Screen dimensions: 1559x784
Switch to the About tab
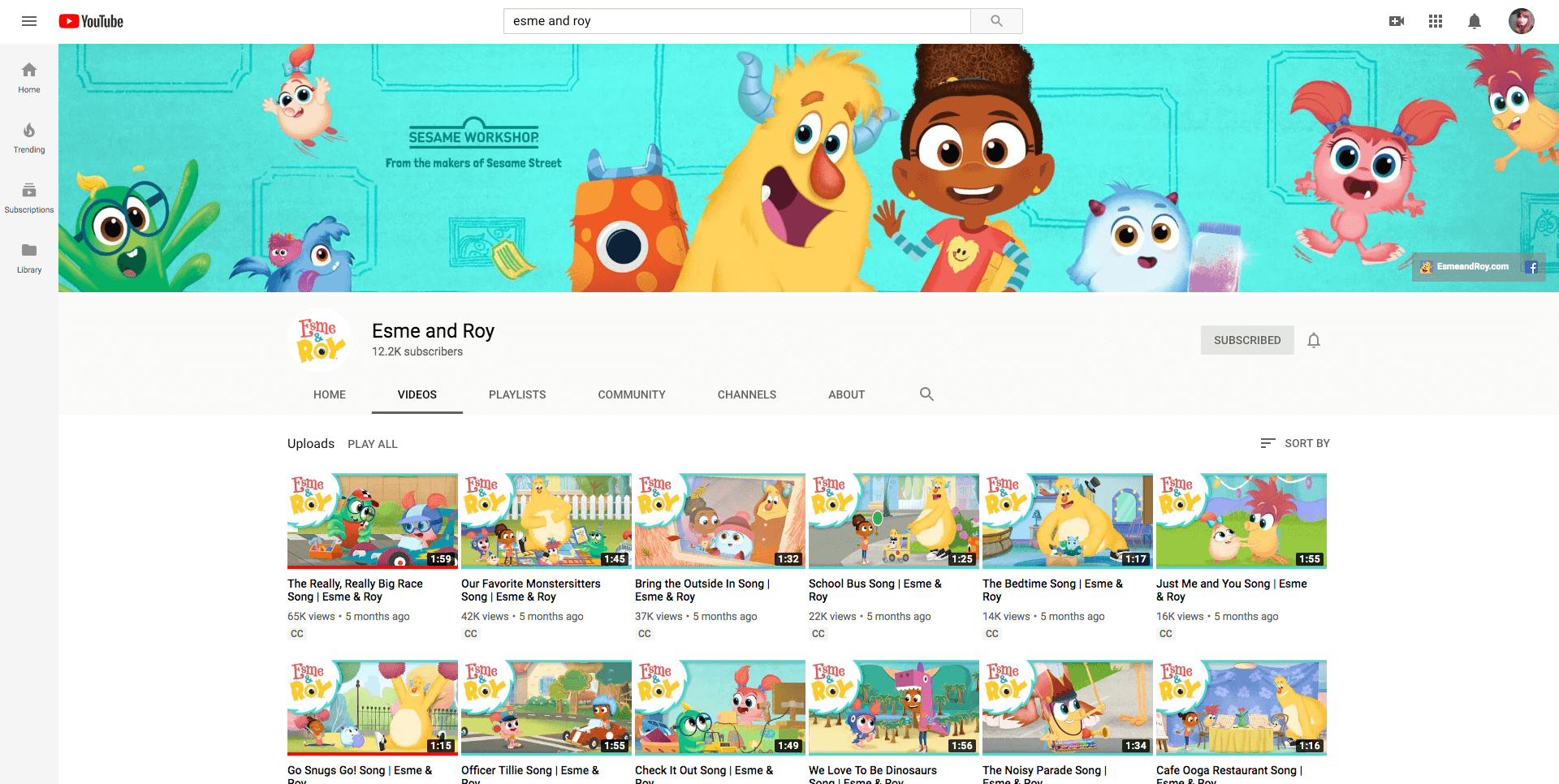[846, 394]
